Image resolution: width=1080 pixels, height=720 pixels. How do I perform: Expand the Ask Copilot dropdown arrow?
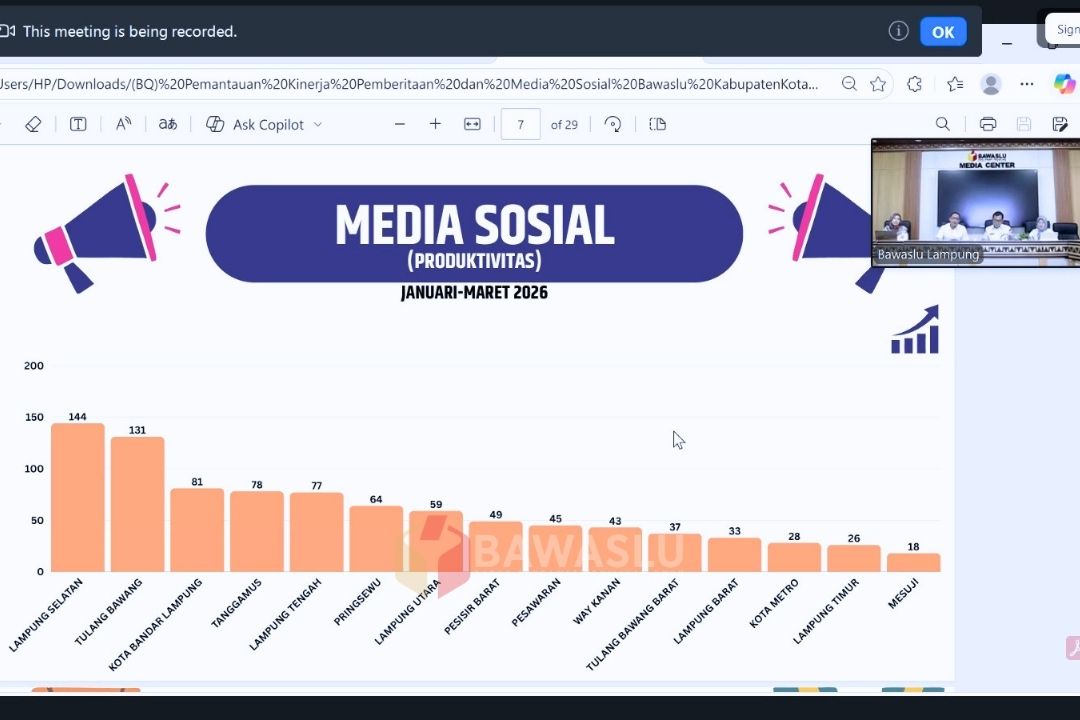point(318,125)
